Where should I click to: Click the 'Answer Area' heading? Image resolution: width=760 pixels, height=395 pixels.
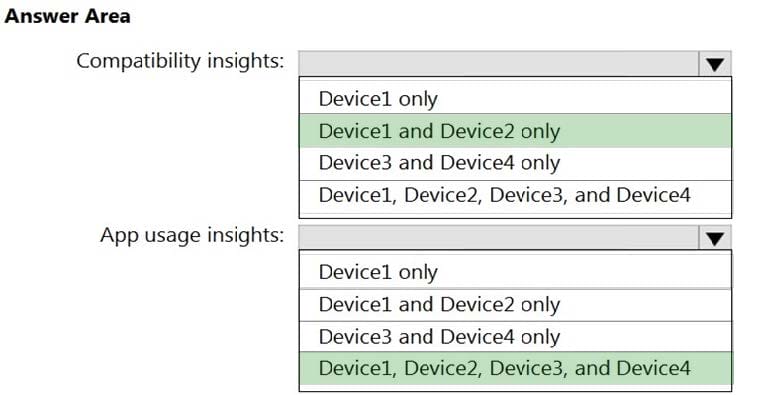(x=67, y=16)
